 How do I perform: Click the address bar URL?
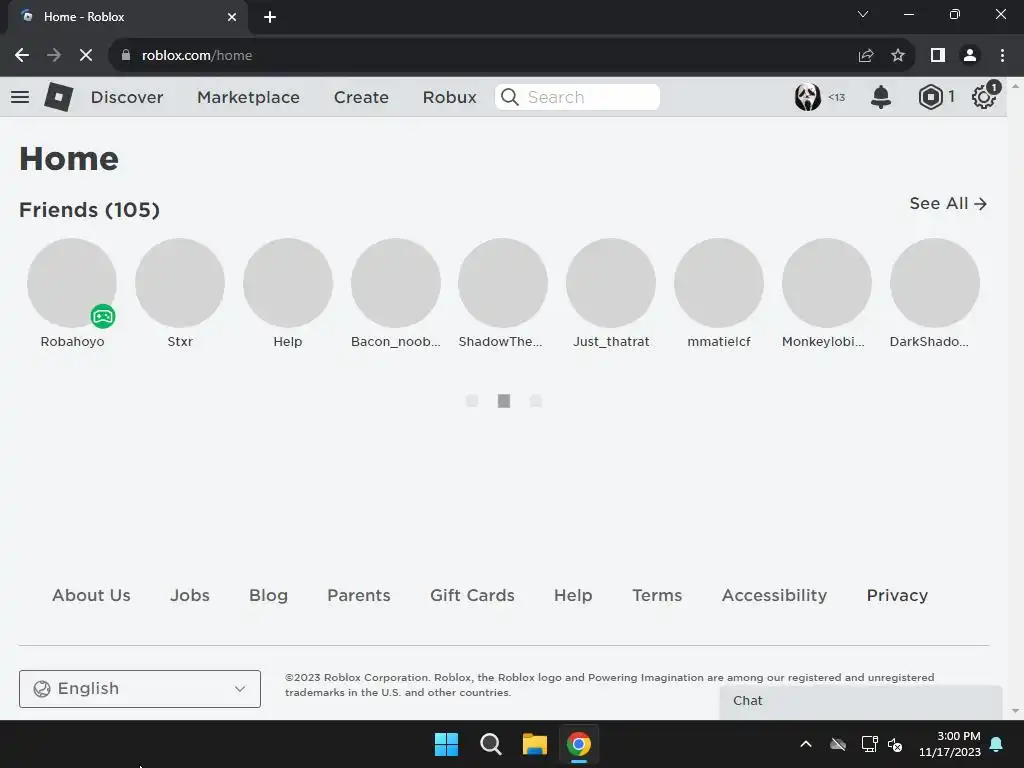point(197,56)
